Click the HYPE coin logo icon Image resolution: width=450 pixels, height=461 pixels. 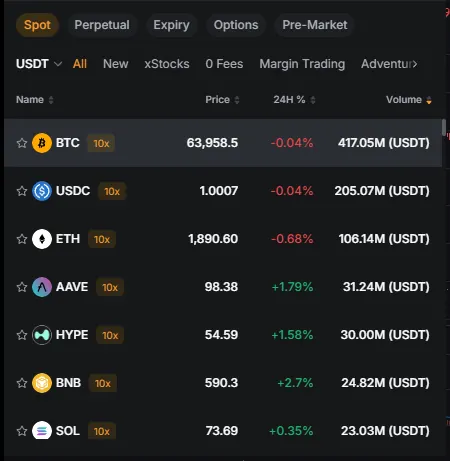tap(42, 335)
